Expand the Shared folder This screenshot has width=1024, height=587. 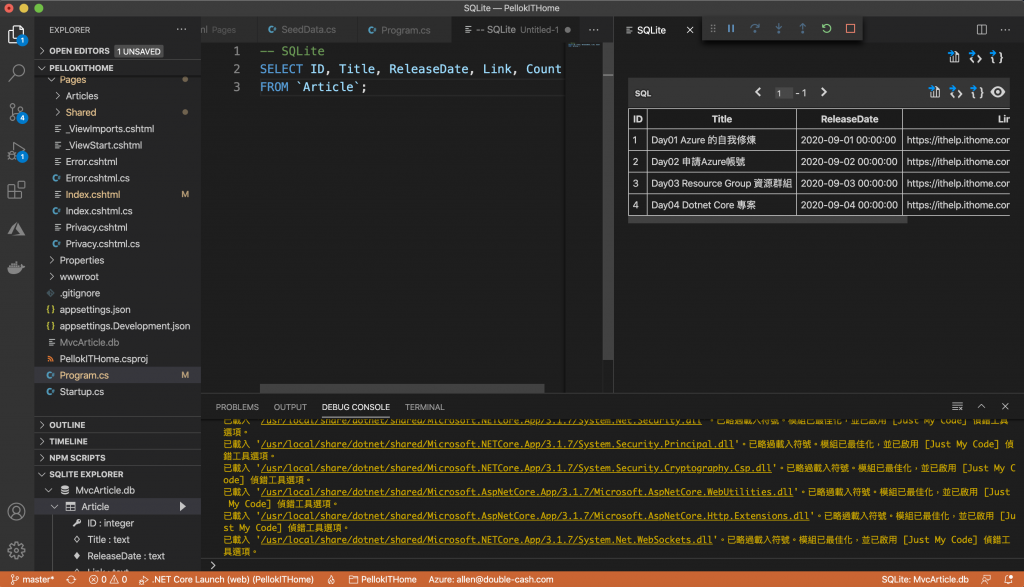point(80,112)
